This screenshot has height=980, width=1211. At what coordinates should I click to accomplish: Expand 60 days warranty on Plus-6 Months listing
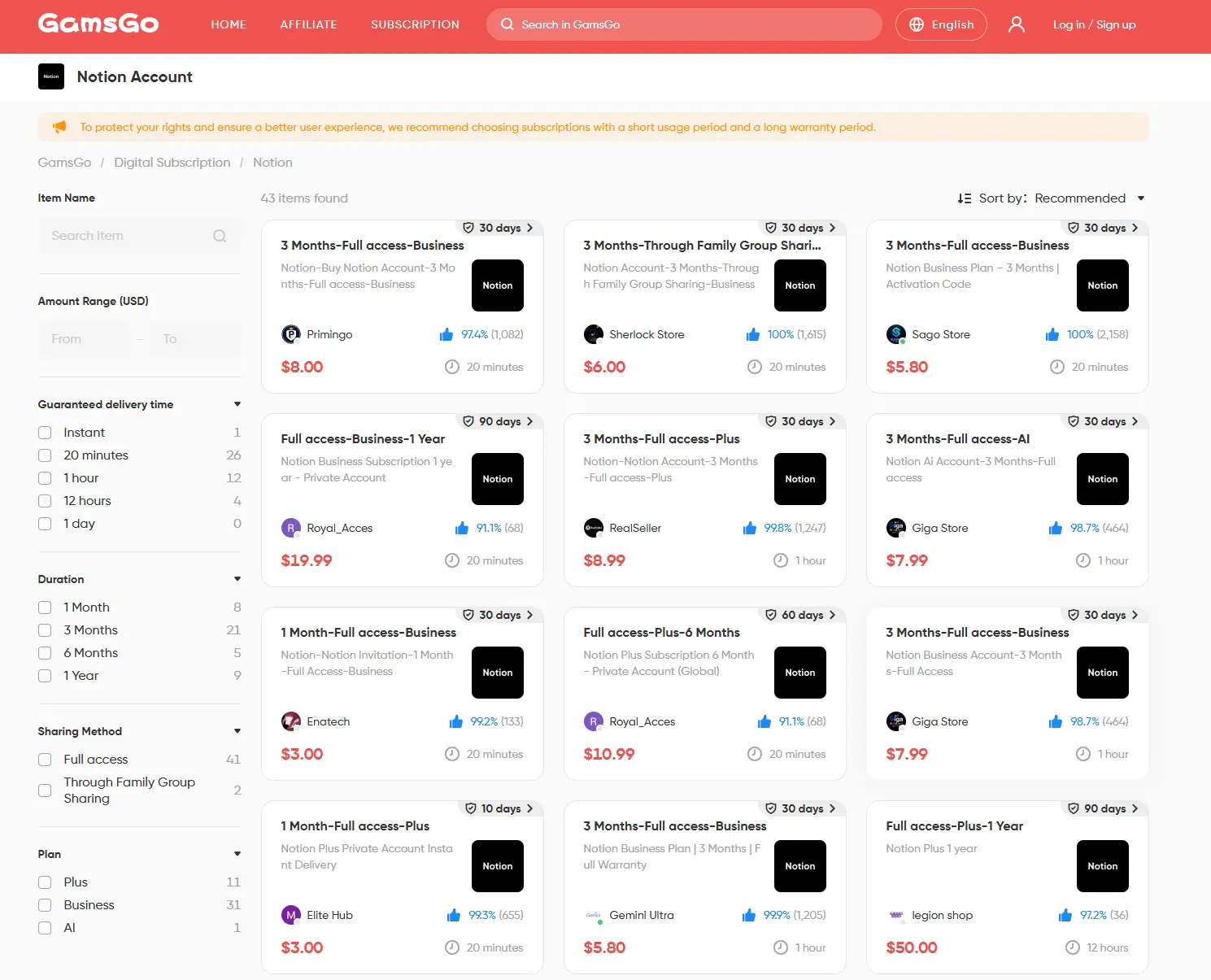click(x=800, y=615)
